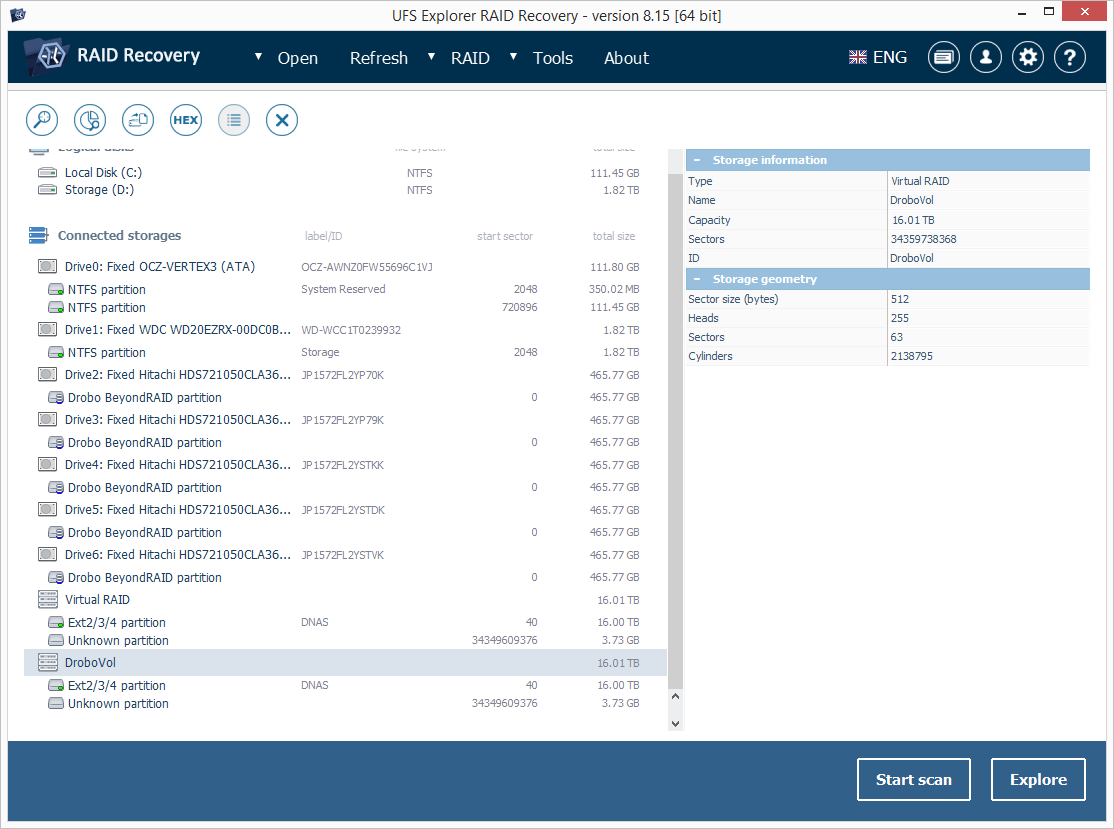Select Ext2/3/4 partition under DroboVol
The image size is (1114, 829).
click(x=345, y=686)
